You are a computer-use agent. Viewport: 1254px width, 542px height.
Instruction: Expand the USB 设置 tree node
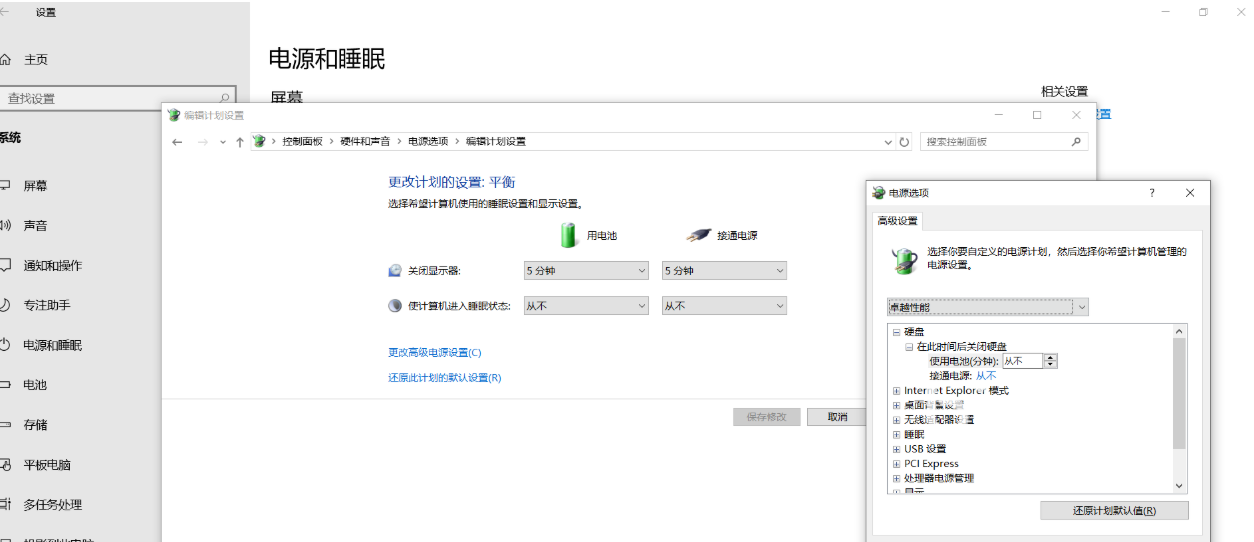point(896,449)
